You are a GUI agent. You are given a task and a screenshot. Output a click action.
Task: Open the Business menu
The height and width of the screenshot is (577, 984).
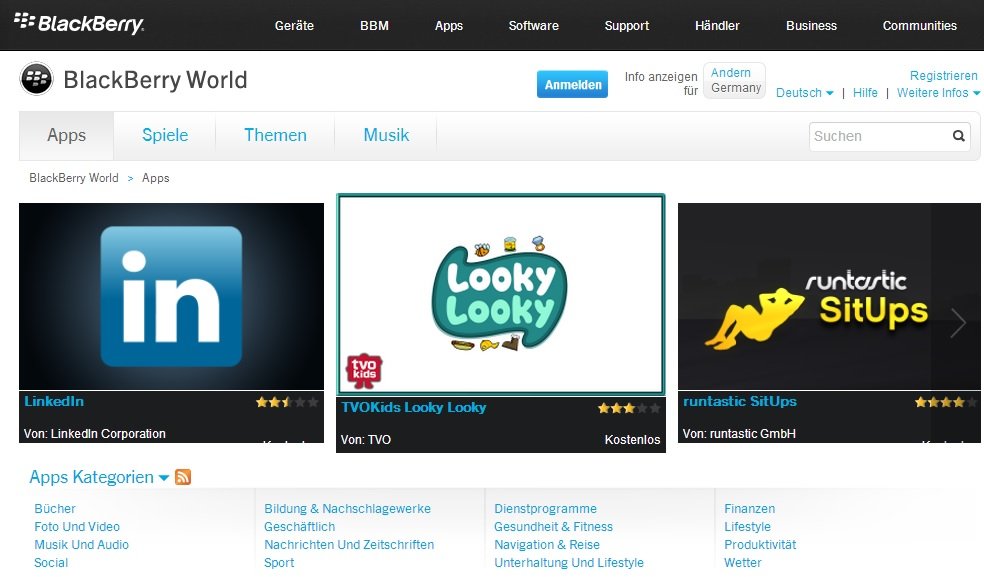click(811, 26)
